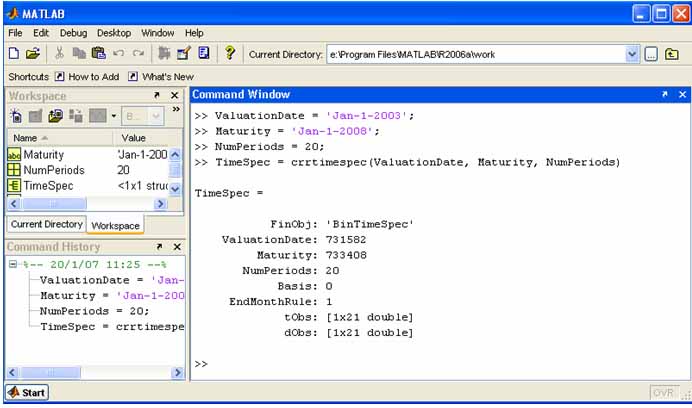692x408 pixels.
Task: Select the ValuationDate line in Command History
Action: (112, 280)
